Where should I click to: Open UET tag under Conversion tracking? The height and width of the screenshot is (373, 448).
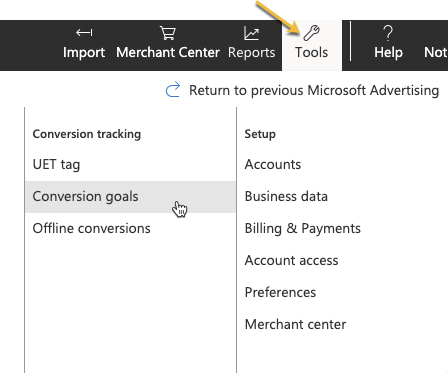tap(56, 165)
